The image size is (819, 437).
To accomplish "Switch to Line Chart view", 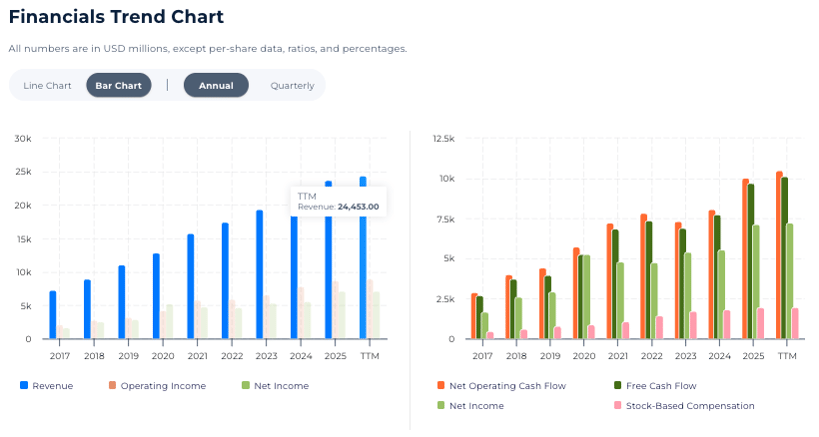I will pyautogui.click(x=47, y=85).
